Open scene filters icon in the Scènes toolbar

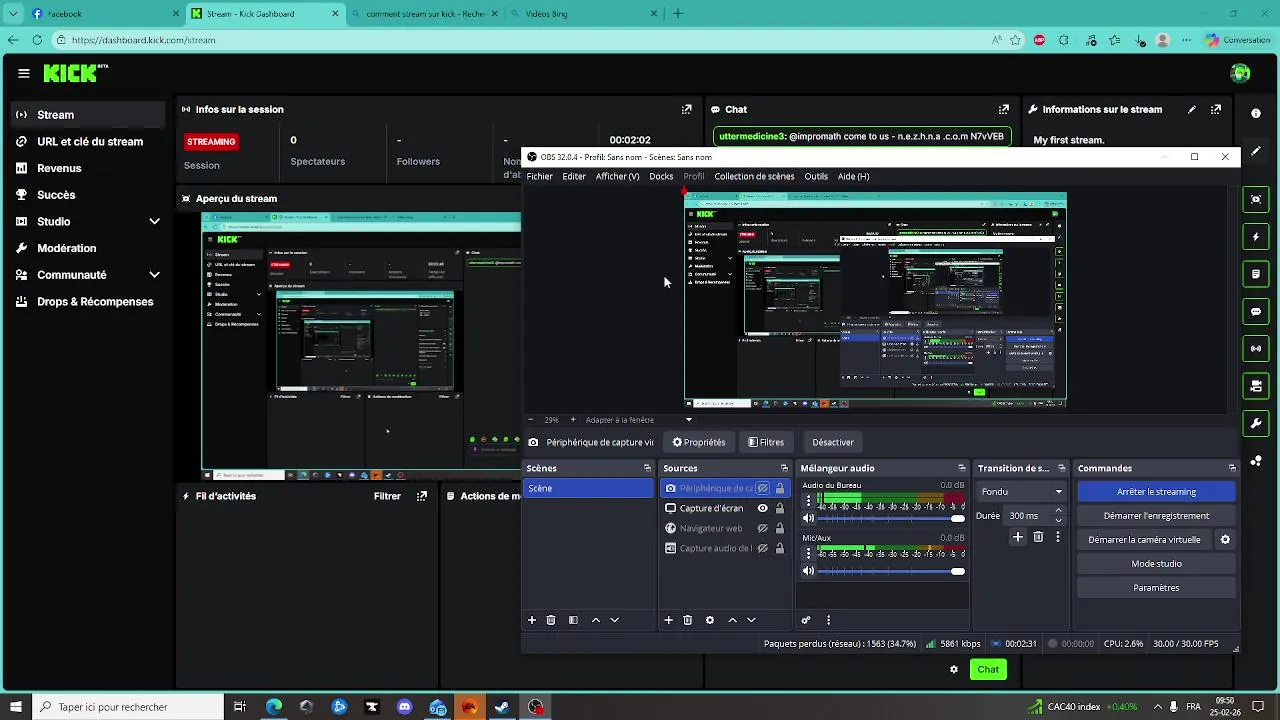click(573, 620)
